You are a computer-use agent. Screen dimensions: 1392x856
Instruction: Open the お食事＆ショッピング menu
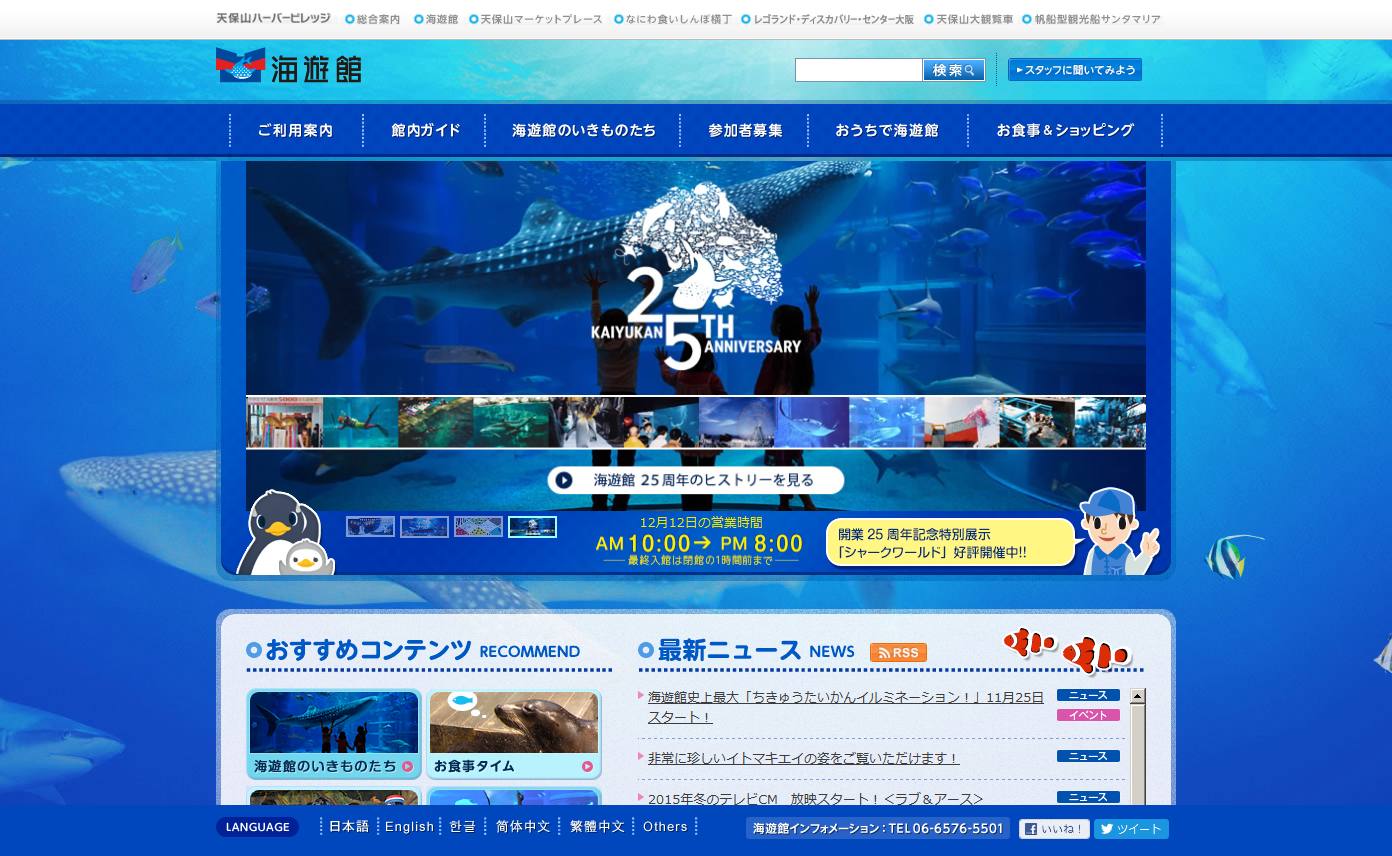coord(1065,130)
